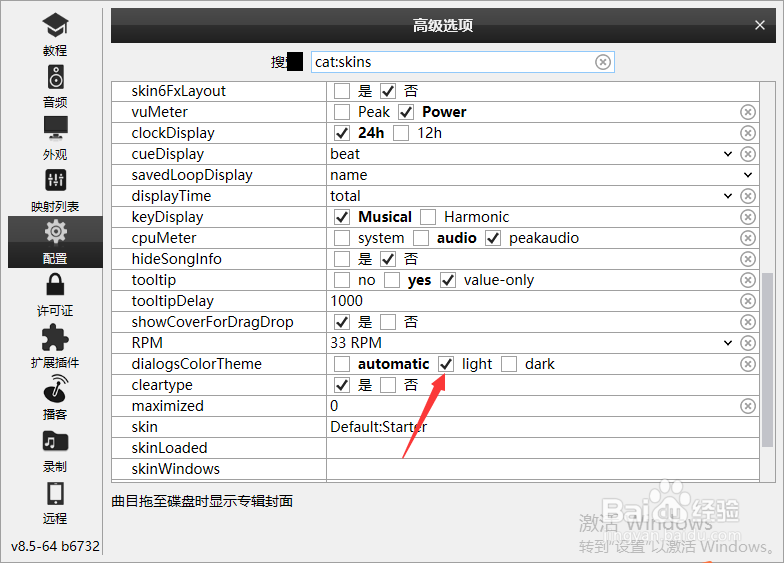Open the 扩展插件 extensions section
Image resolution: width=784 pixels, height=563 pixels.
pyautogui.click(x=55, y=346)
